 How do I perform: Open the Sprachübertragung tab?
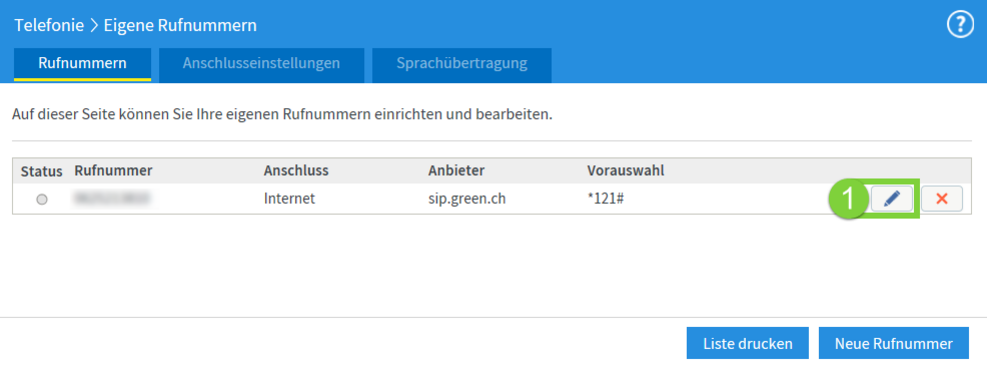coord(461,64)
